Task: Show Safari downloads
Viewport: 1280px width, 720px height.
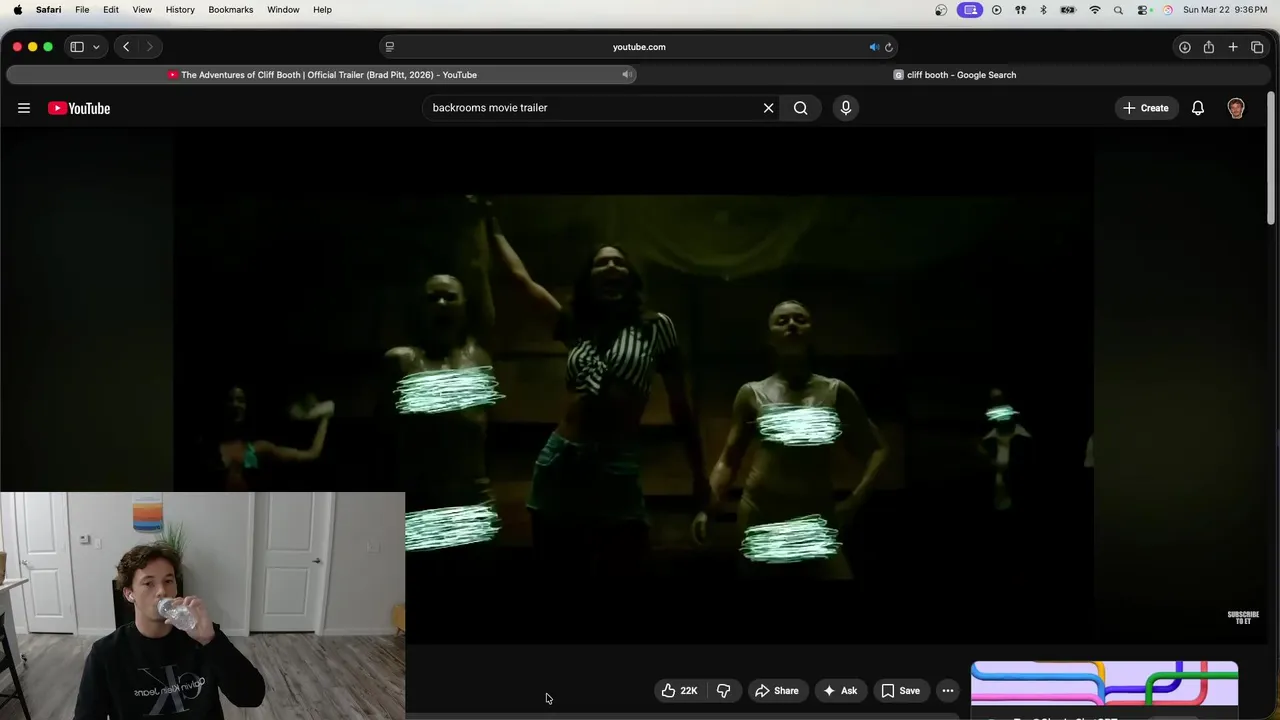Action: (x=1184, y=47)
